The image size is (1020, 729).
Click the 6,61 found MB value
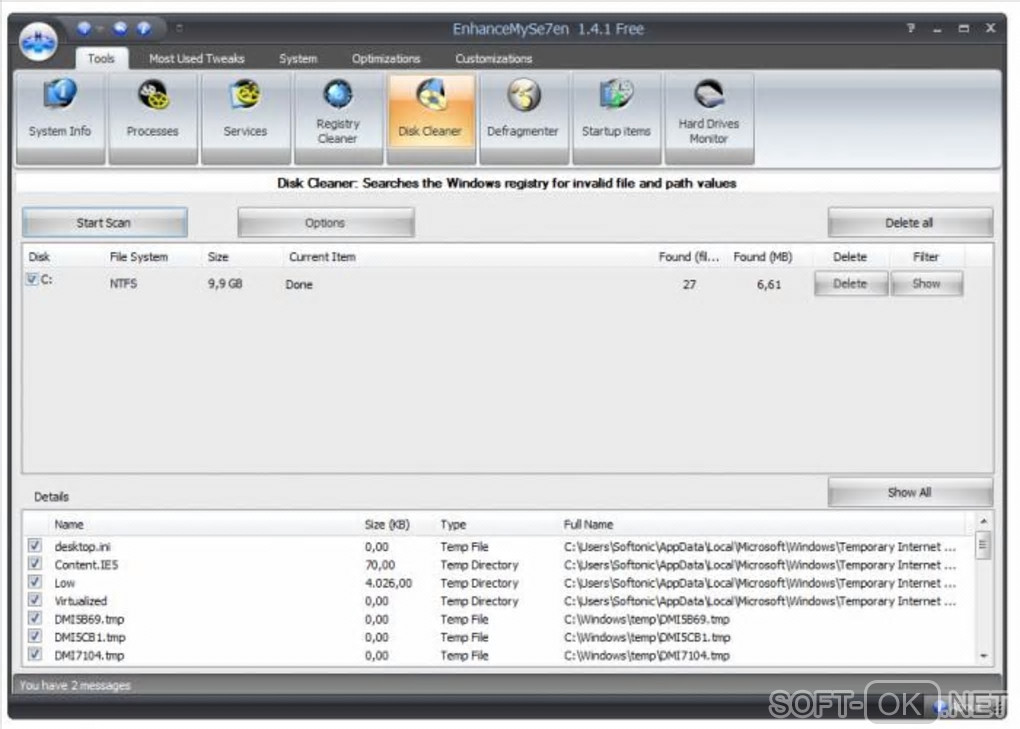[x=768, y=284]
